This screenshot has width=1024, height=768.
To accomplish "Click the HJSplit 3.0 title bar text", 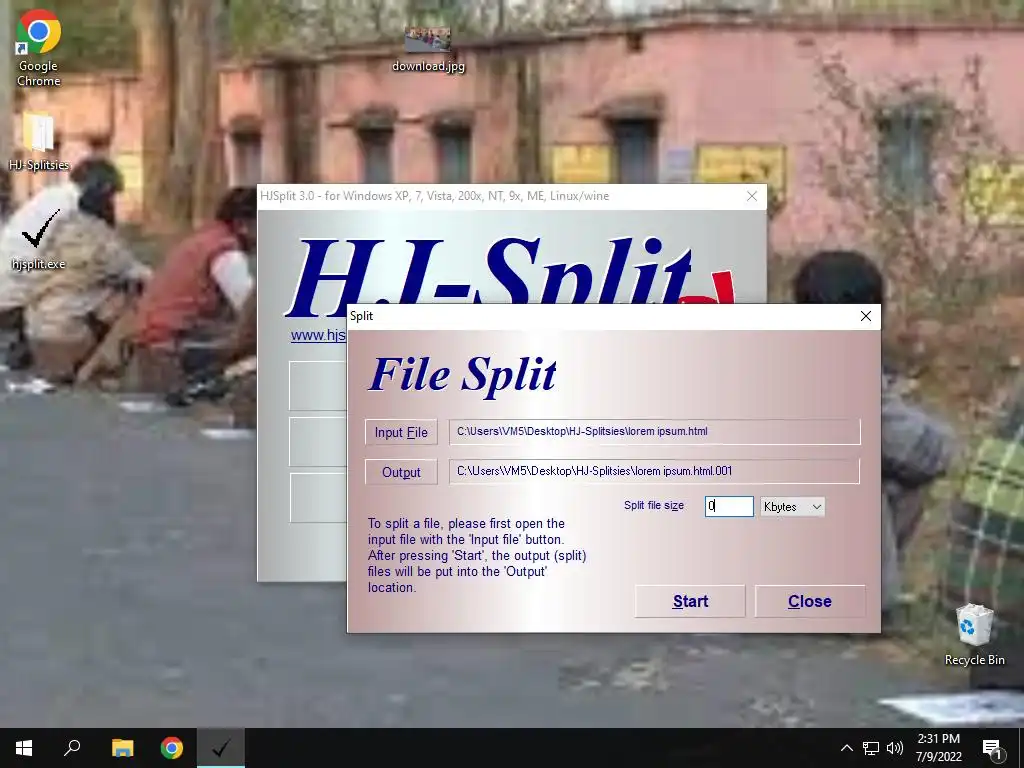I will [x=434, y=196].
